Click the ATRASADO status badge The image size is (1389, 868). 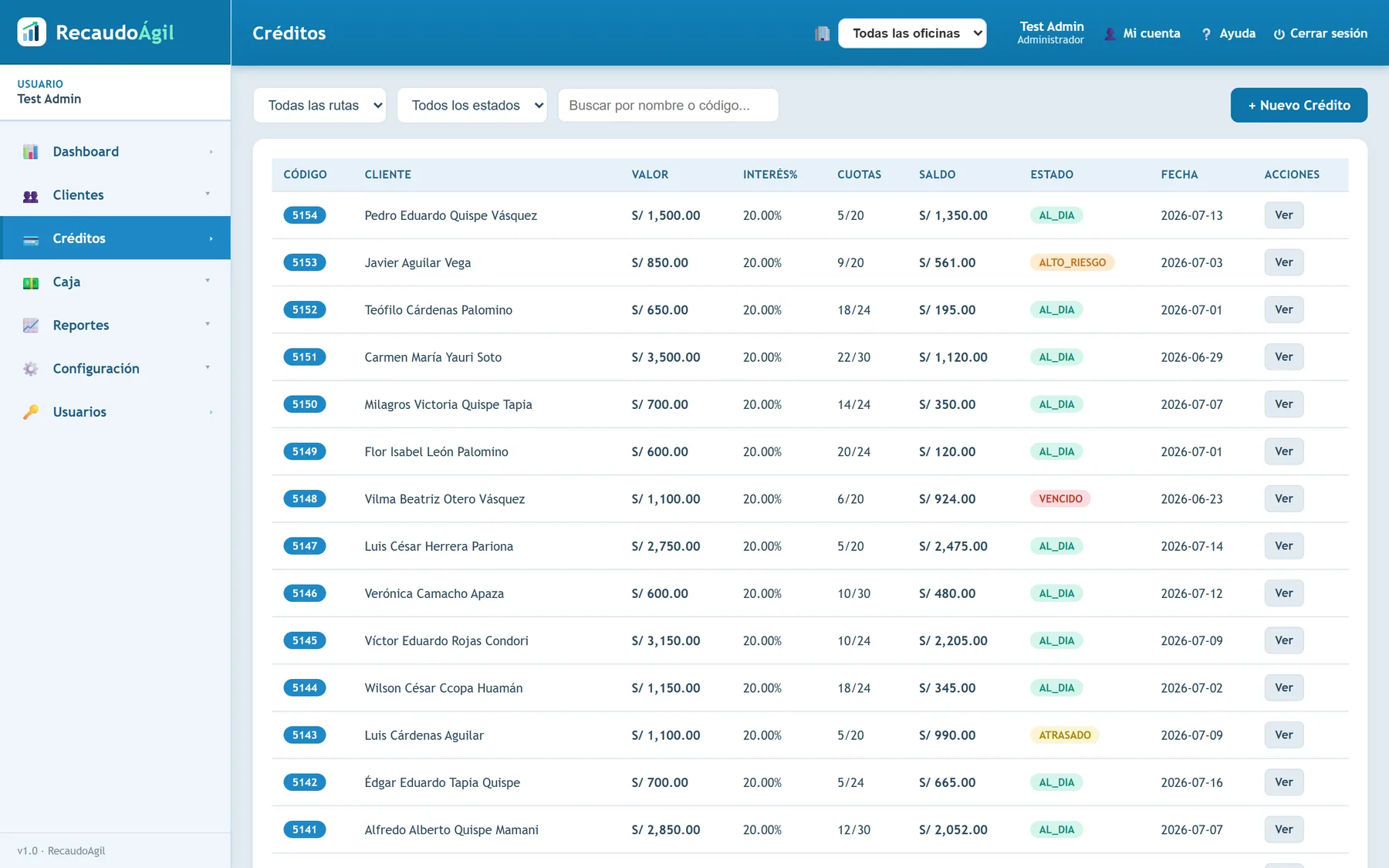1064,735
